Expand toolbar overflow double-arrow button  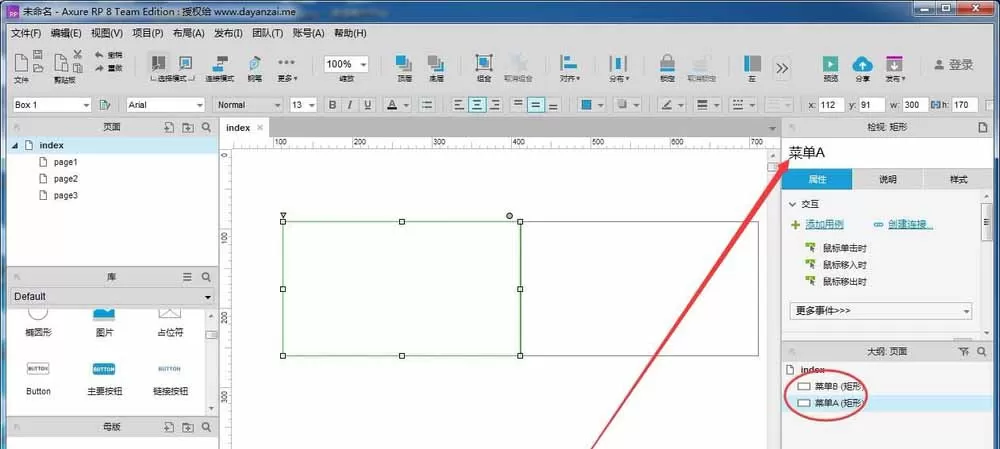pyautogui.click(x=782, y=67)
